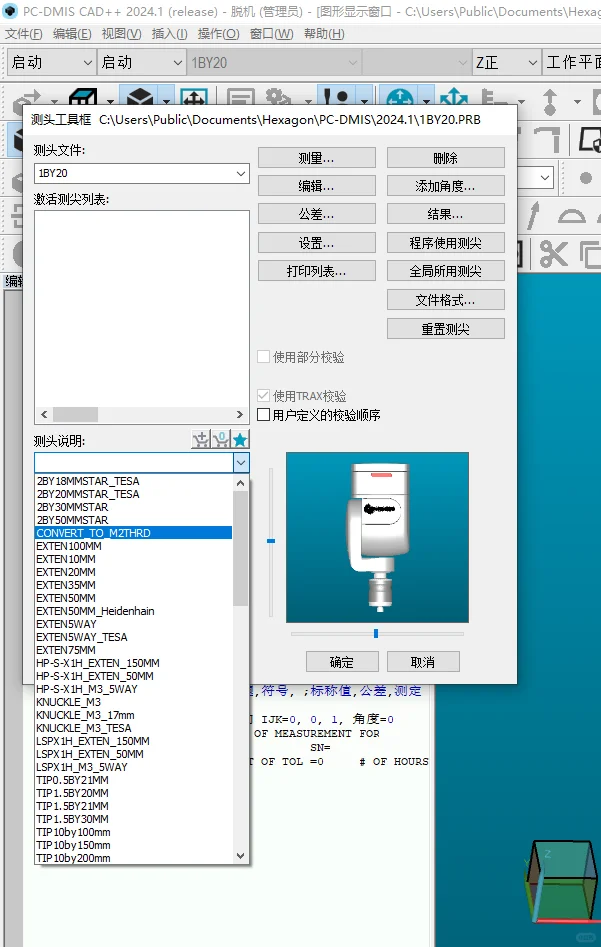Viewport: 601px width, 947px height.
Task: Open the Z正 workplane dropdown
Action: [x=506, y=62]
